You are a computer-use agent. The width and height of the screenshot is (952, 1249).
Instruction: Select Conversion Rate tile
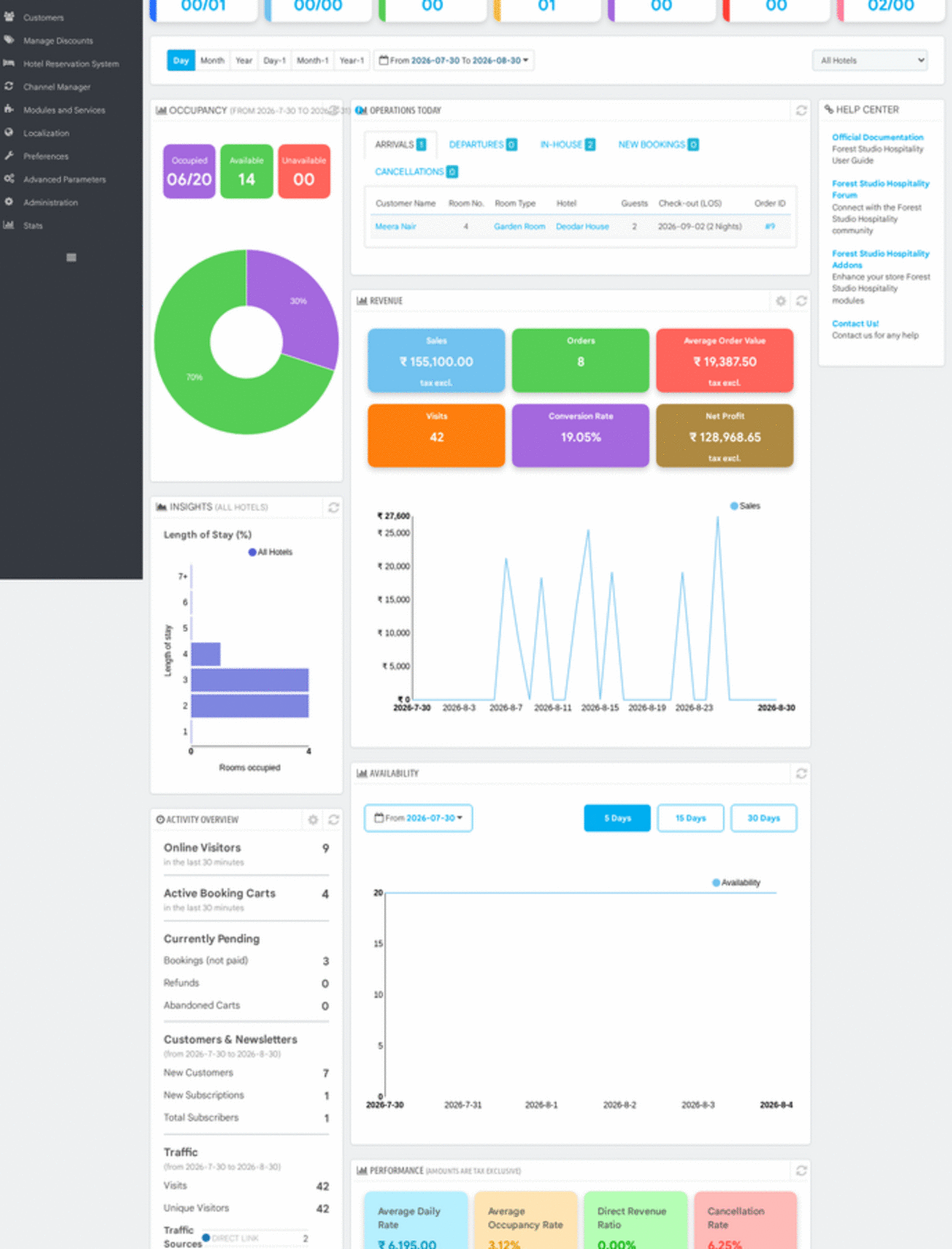pos(581,436)
